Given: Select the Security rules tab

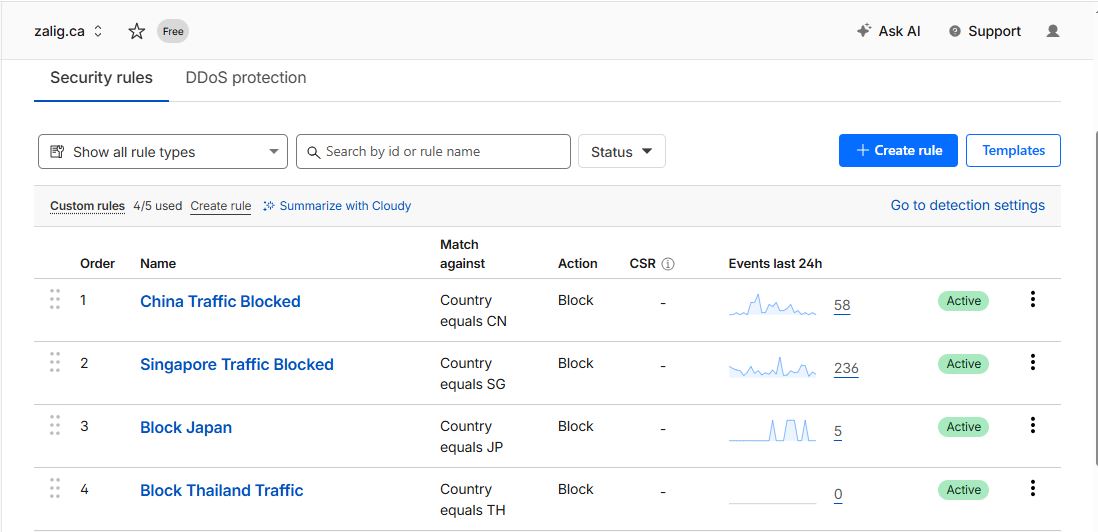Looking at the screenshot, I should (101, 78).
